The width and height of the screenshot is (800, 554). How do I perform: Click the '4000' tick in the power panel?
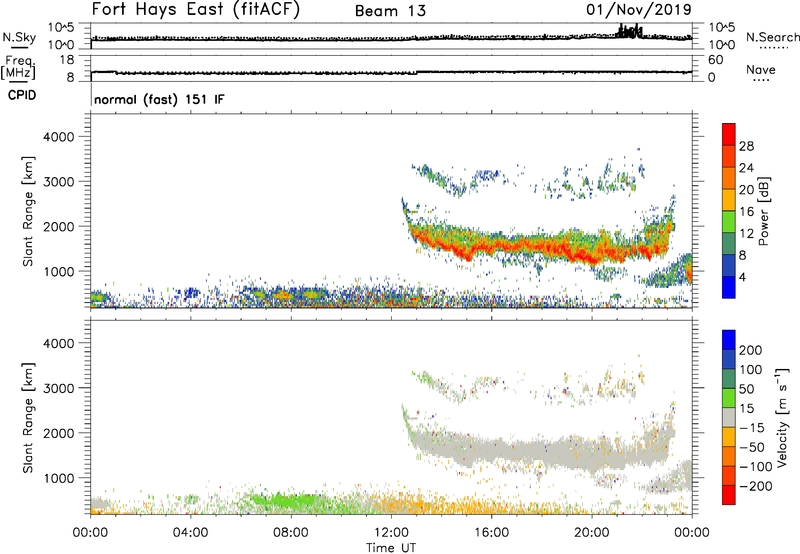(58, 137)
